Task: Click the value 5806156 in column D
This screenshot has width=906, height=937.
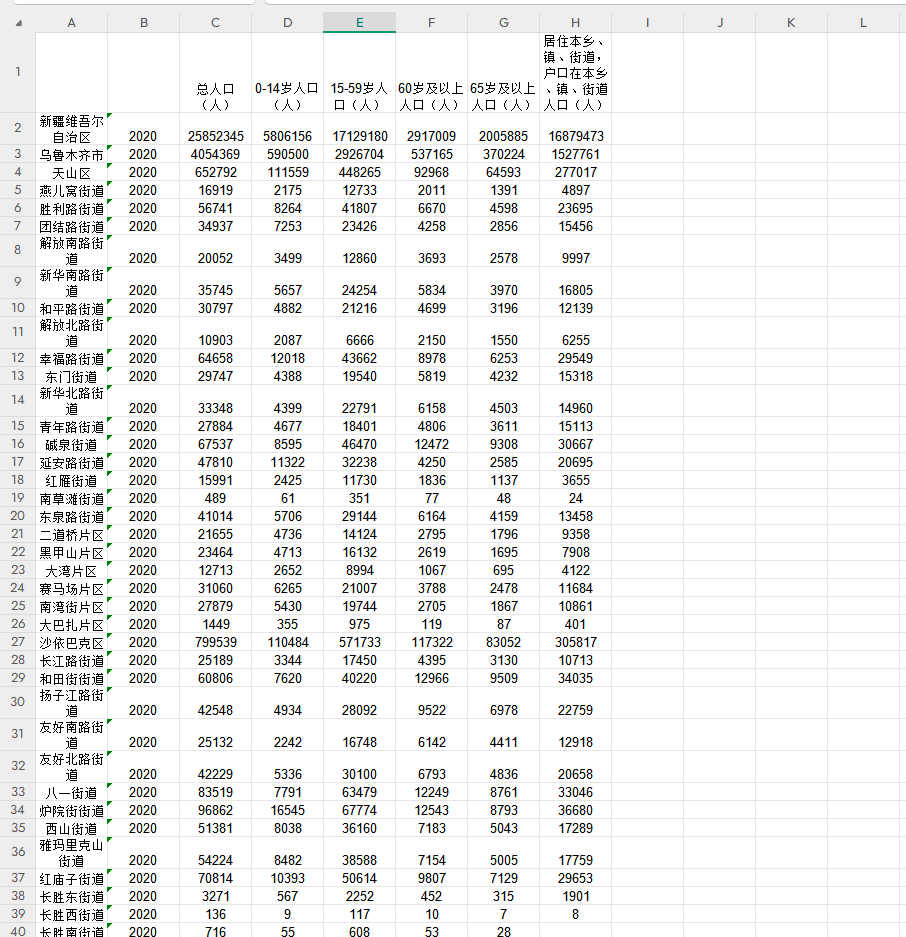Action: click(287, 136)
